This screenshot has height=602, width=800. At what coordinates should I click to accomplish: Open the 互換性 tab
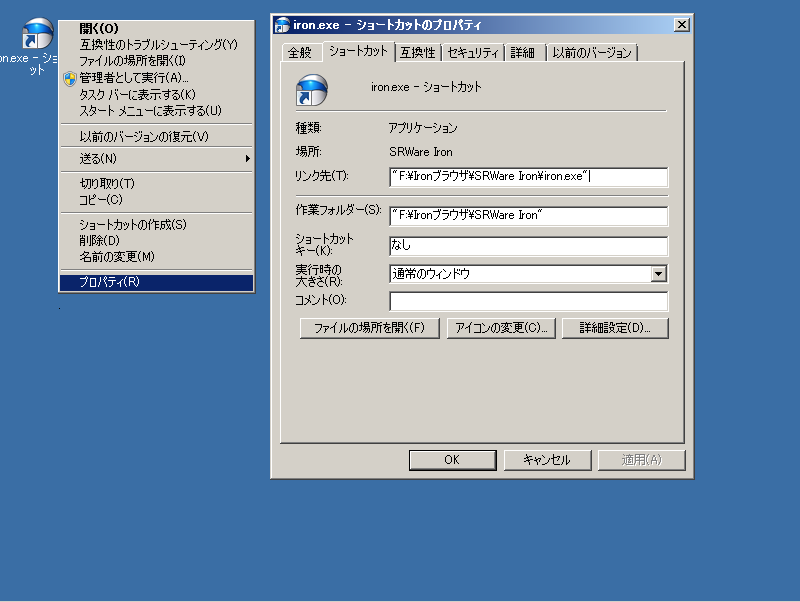click(417, 53)
